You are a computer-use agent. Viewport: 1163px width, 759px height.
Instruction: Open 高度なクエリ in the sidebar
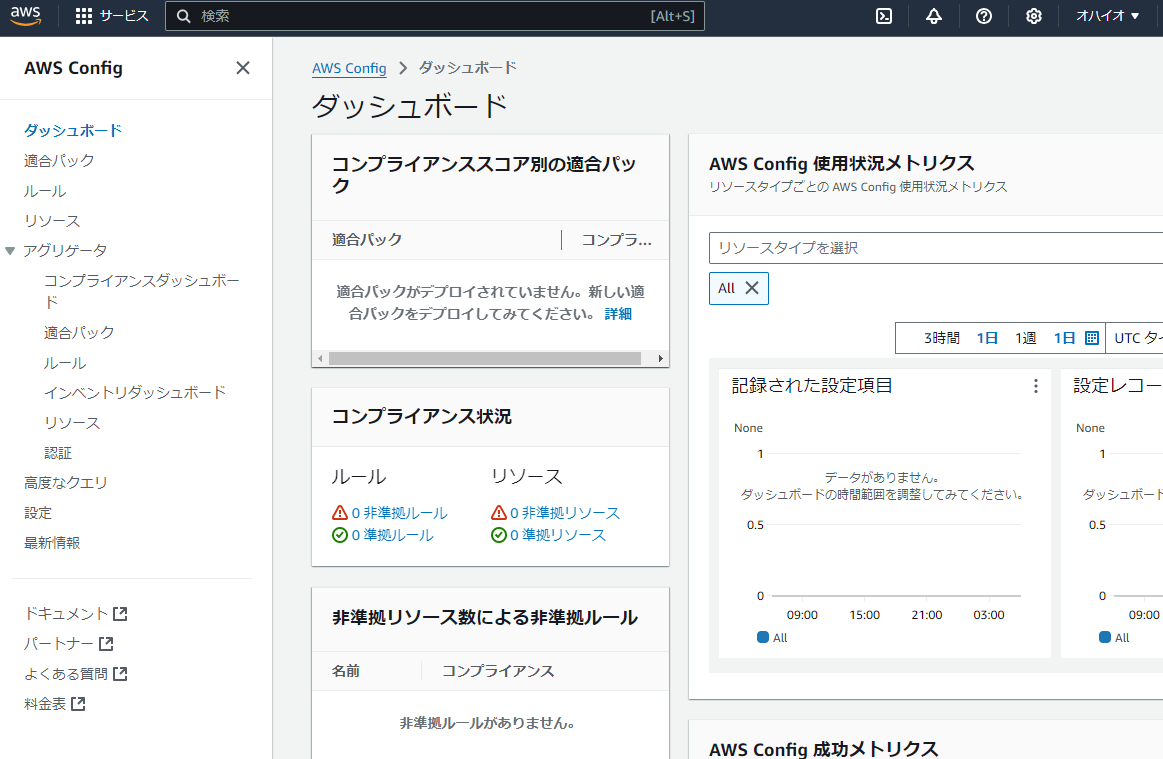[x=65, y=483]
